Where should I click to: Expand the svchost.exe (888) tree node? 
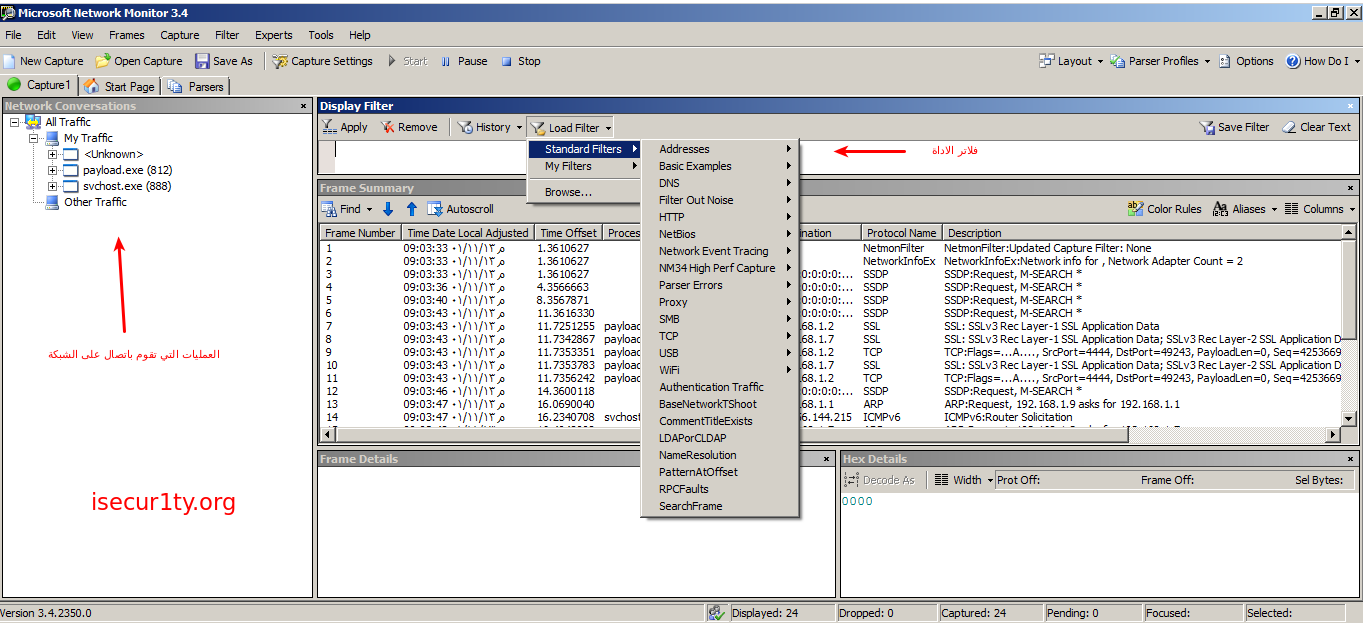point(53,186)
